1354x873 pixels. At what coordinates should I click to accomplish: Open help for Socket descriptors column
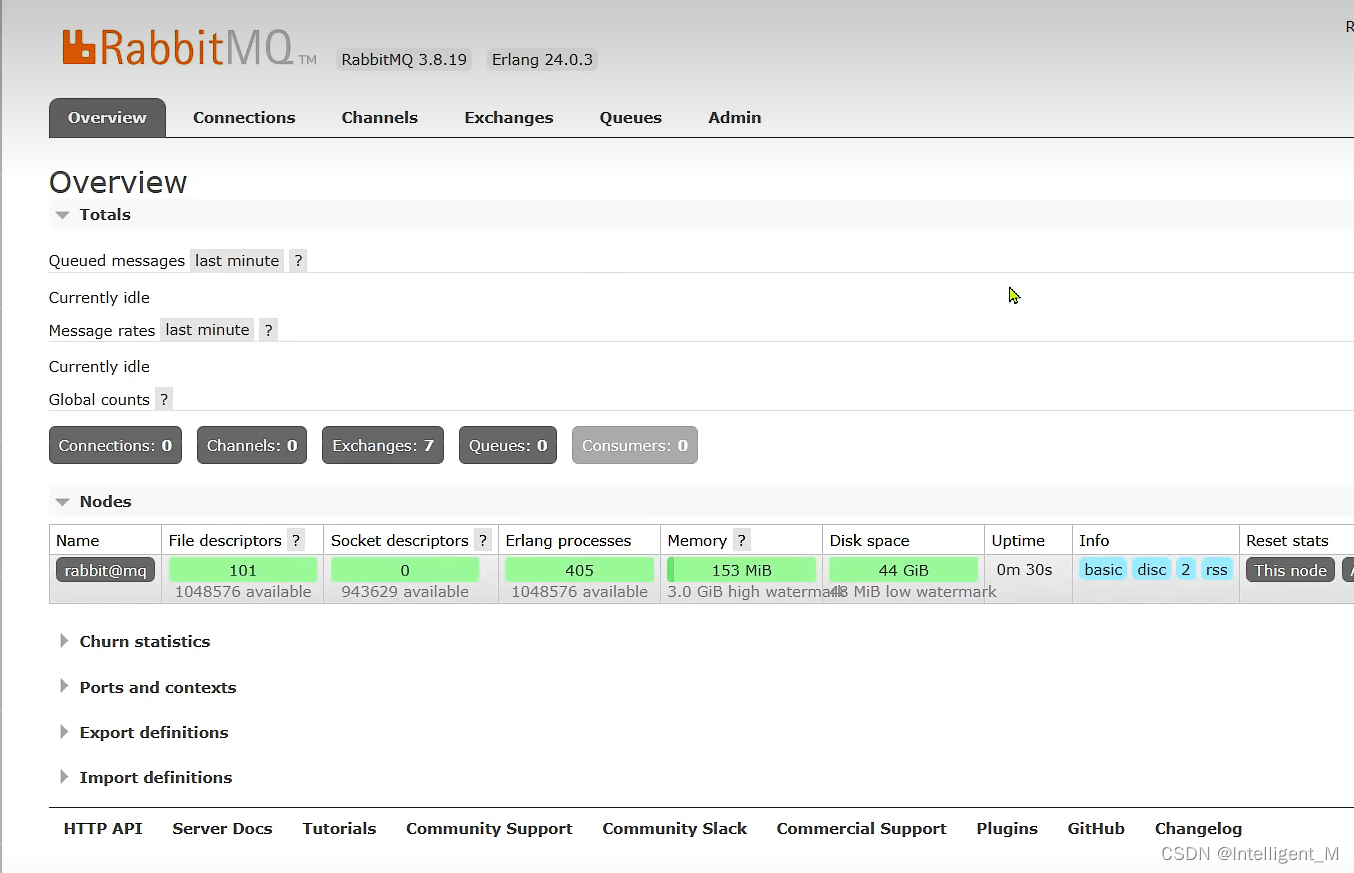[x=483, y=540]
